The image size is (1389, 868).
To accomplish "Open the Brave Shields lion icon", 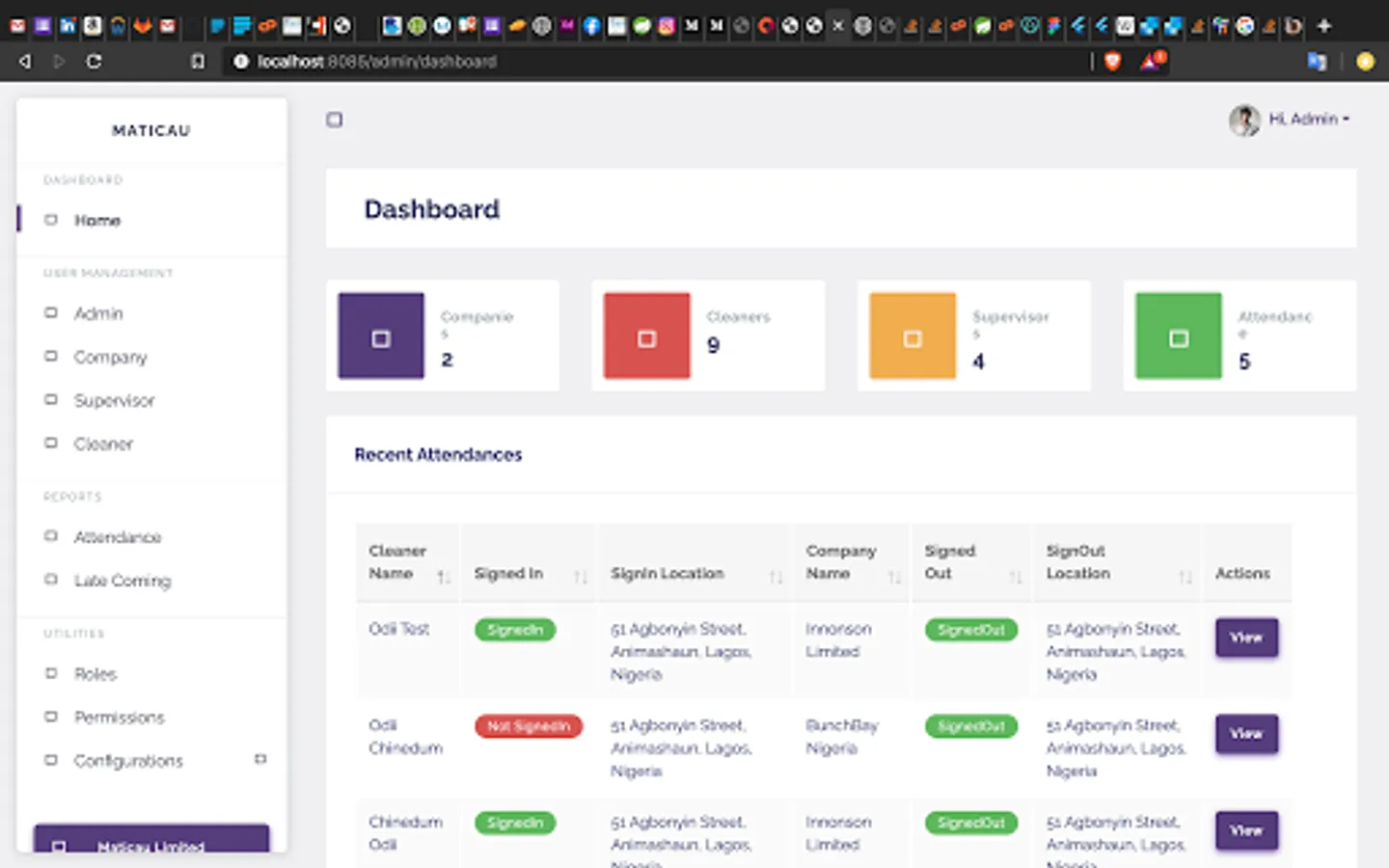I will pyautogui.click(x=1113, y=62).
